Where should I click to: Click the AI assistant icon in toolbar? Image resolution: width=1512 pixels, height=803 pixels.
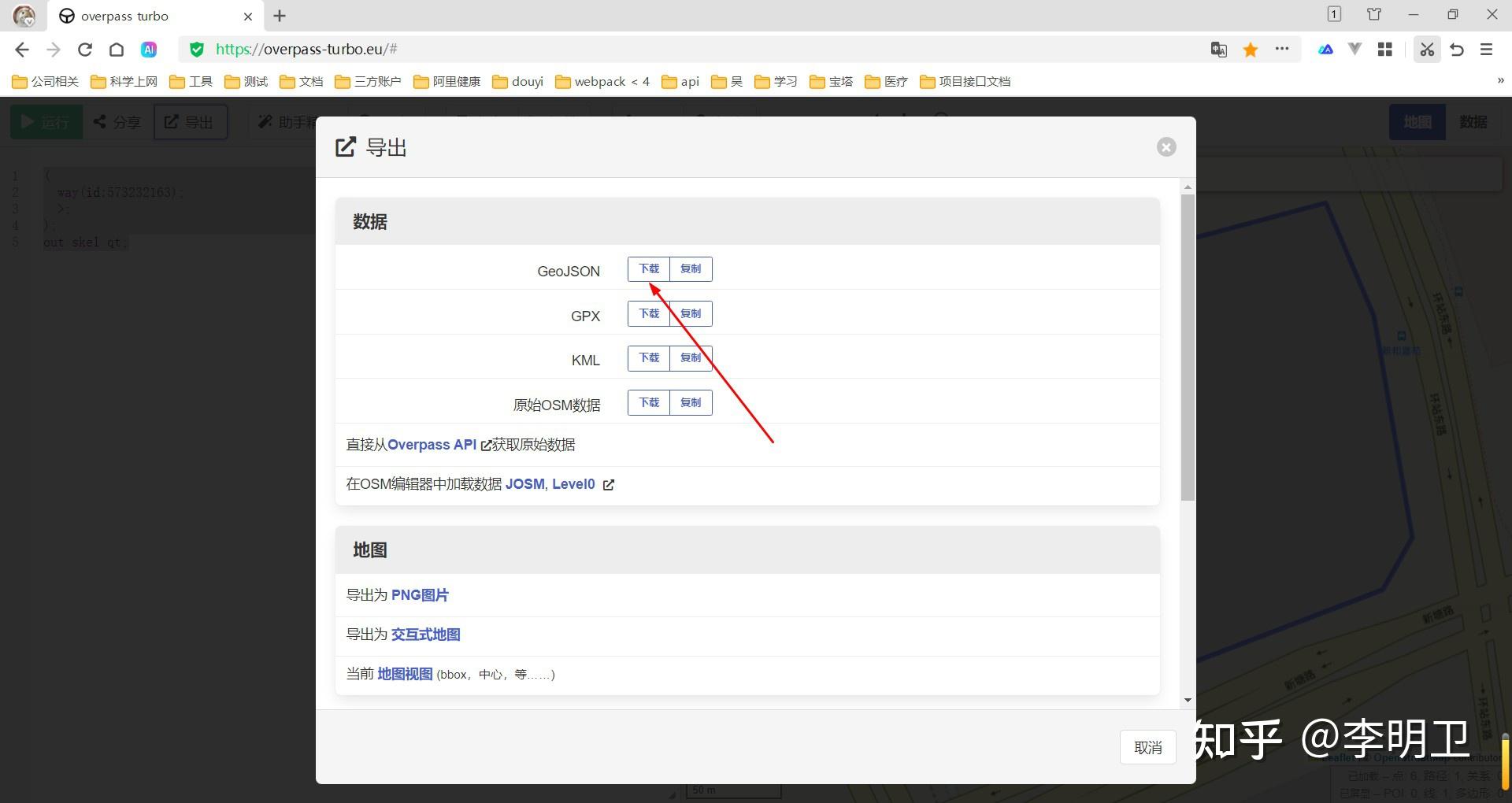click(149, 50)
